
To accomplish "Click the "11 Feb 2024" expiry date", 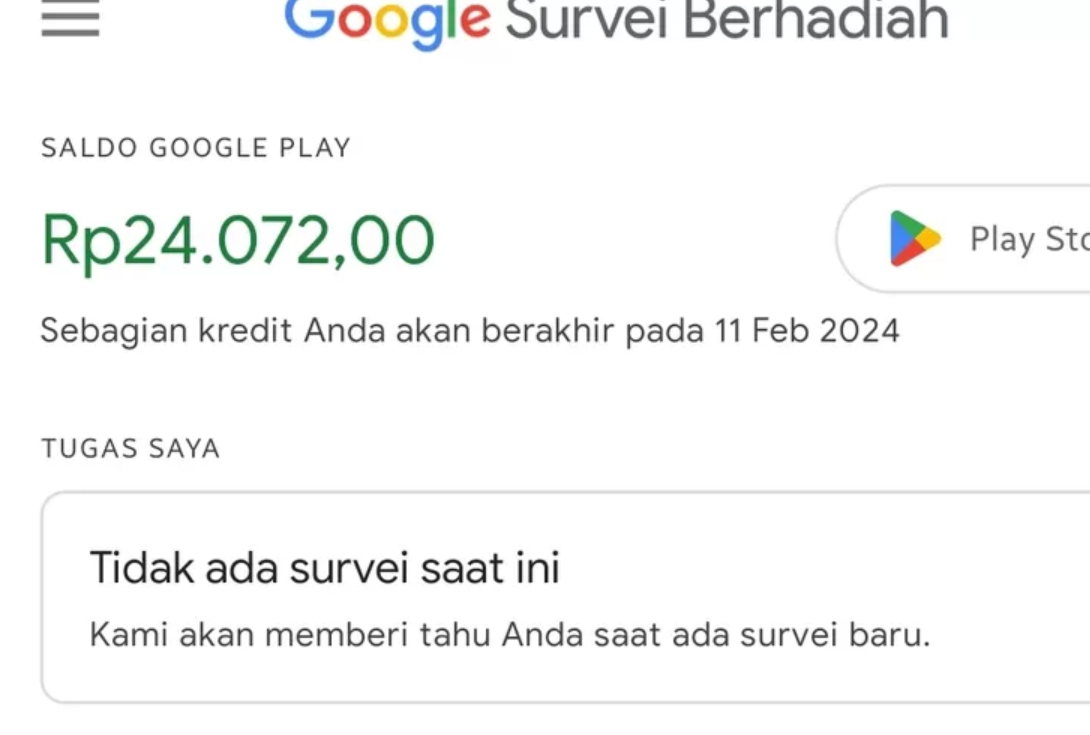I will pyautogui.click(x=807, y=330).
